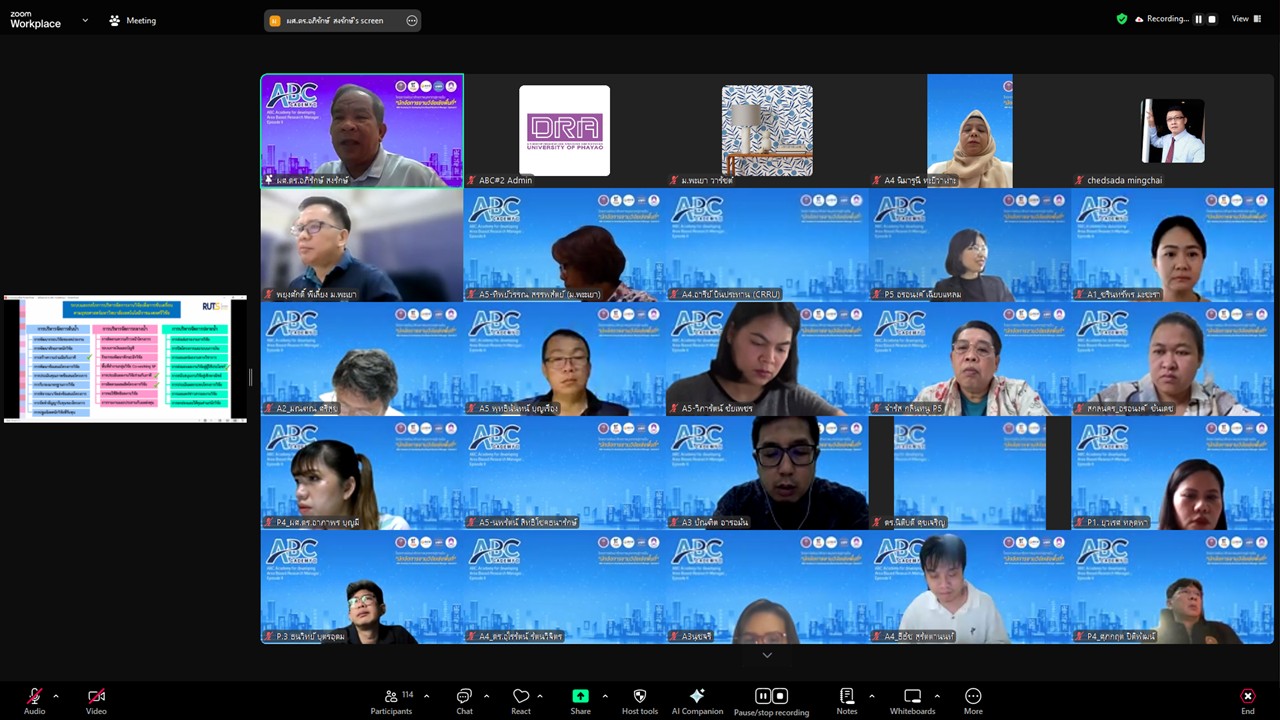Click the 'Recording...' status text
The width and height of the screenshot is (1280, 720).
pyautogui.click(x=1168, y=19)
